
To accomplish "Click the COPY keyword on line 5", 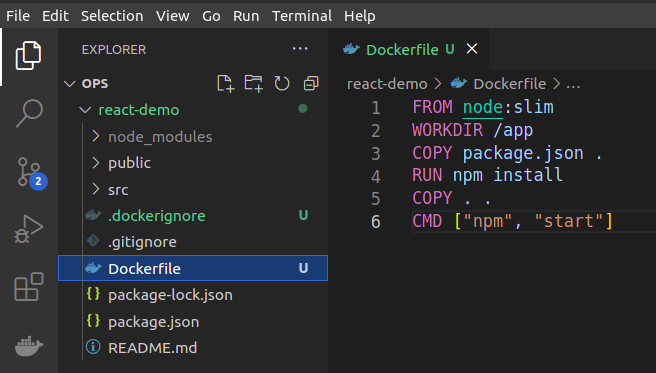I will [x=432, y=198].
